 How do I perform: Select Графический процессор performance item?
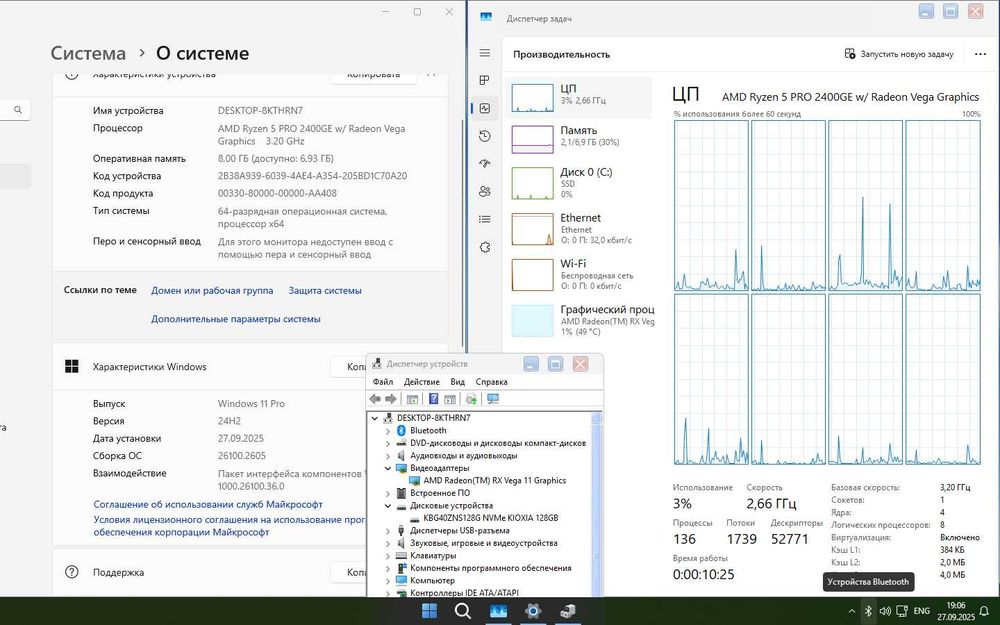(x=579, y=320)
